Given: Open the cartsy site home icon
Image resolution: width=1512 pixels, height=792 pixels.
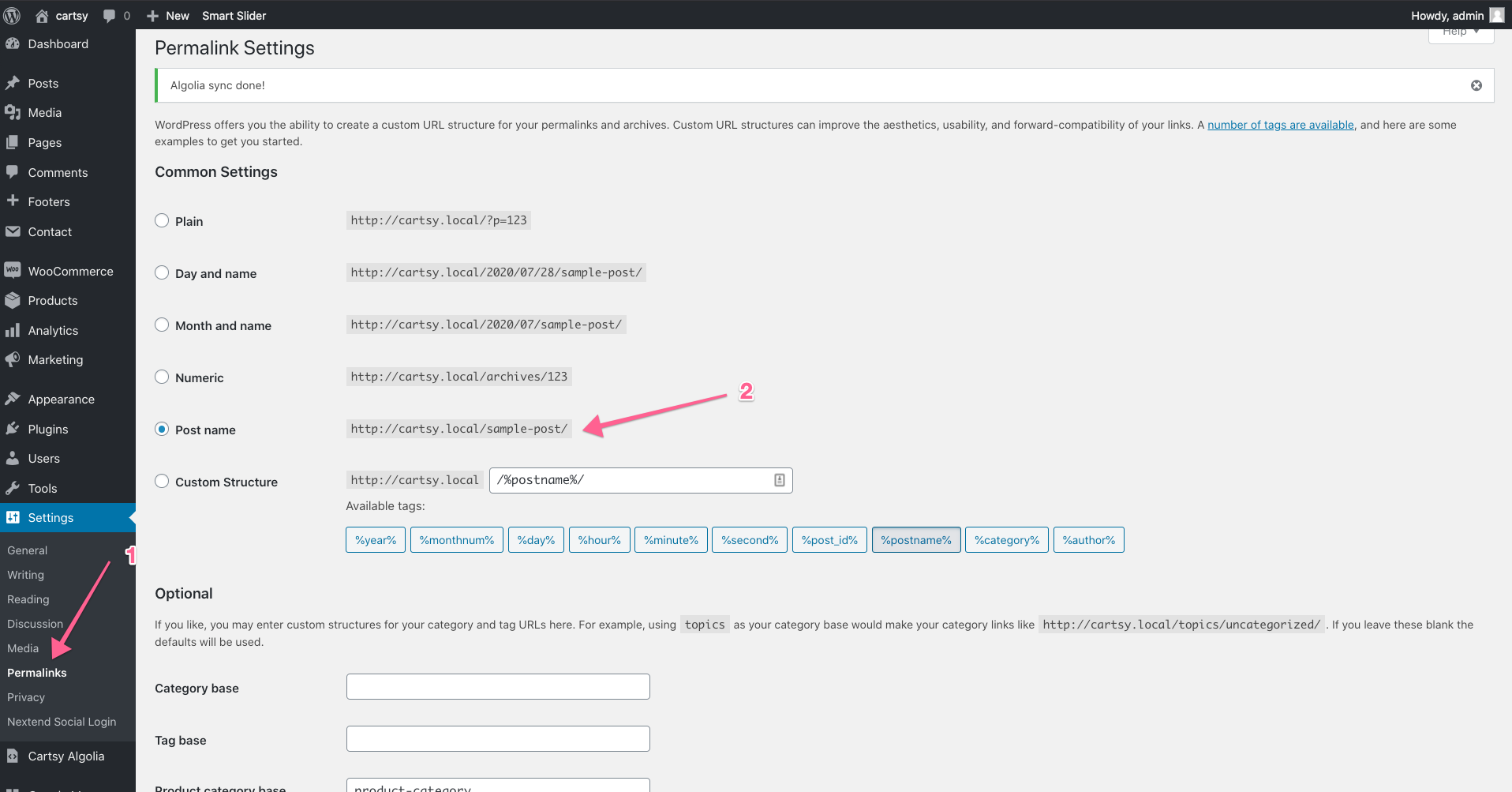Looking at the screenshot, I should click(42, 16).
